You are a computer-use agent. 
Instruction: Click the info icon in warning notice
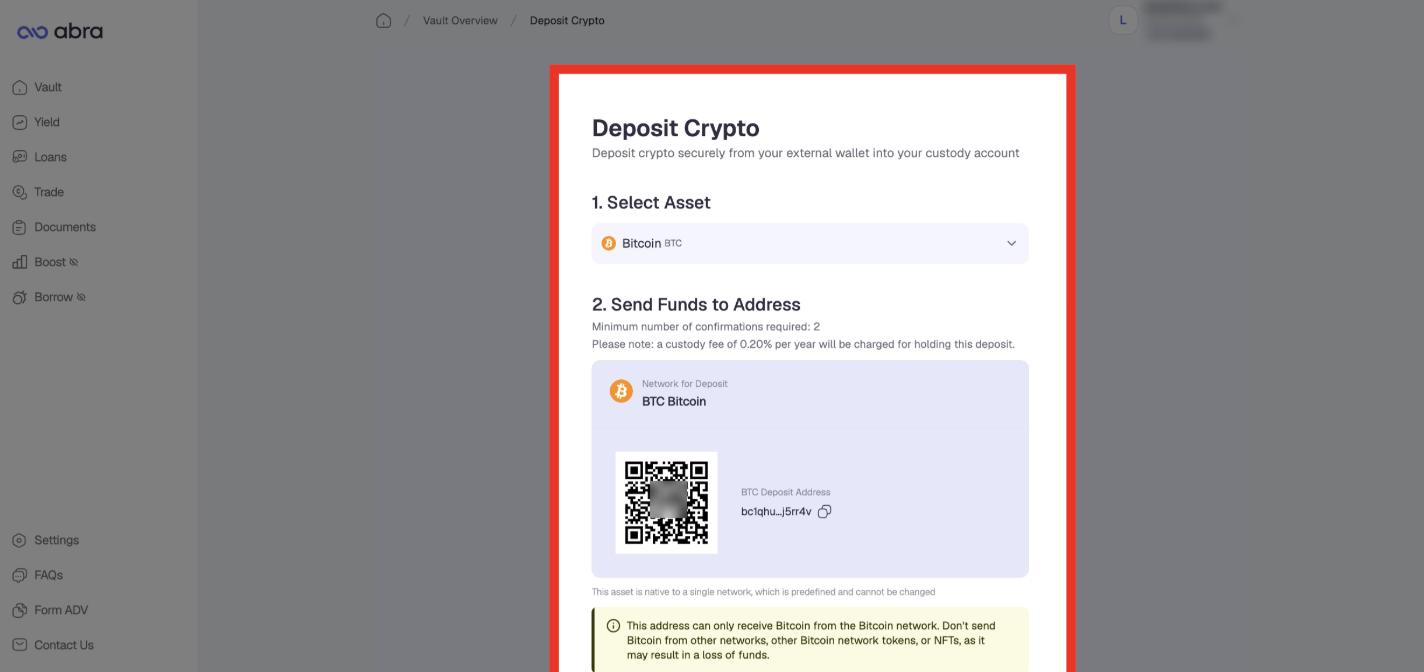[x=613, y=626]
